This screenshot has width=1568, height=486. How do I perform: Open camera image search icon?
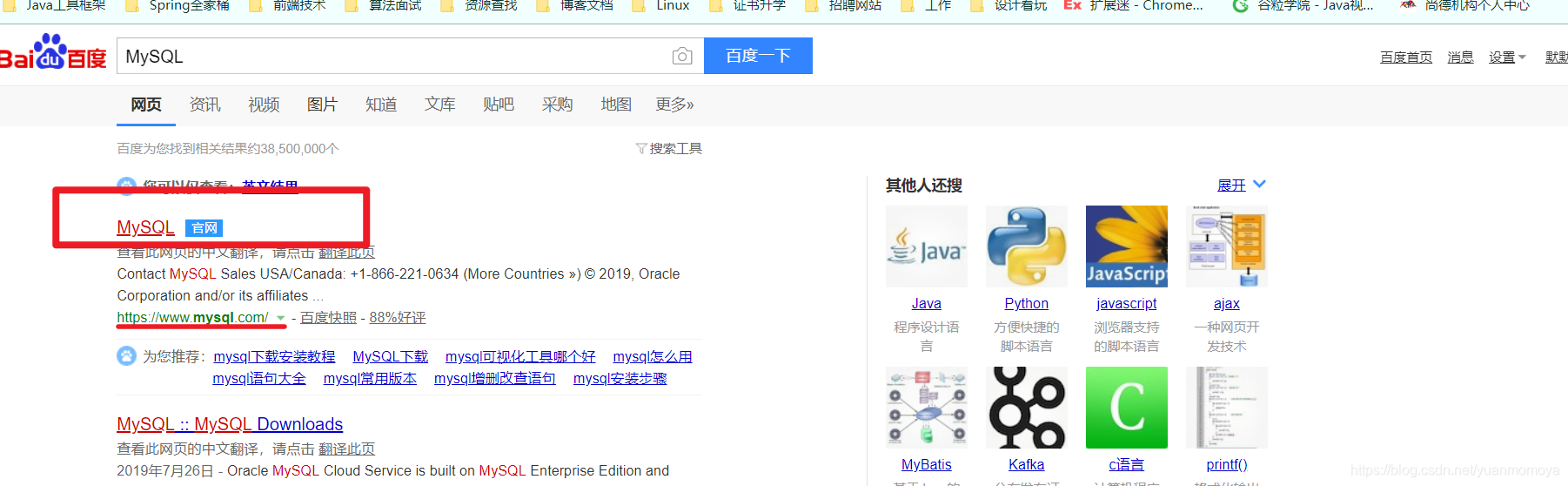pyautogui.click(x=682, y=57)
